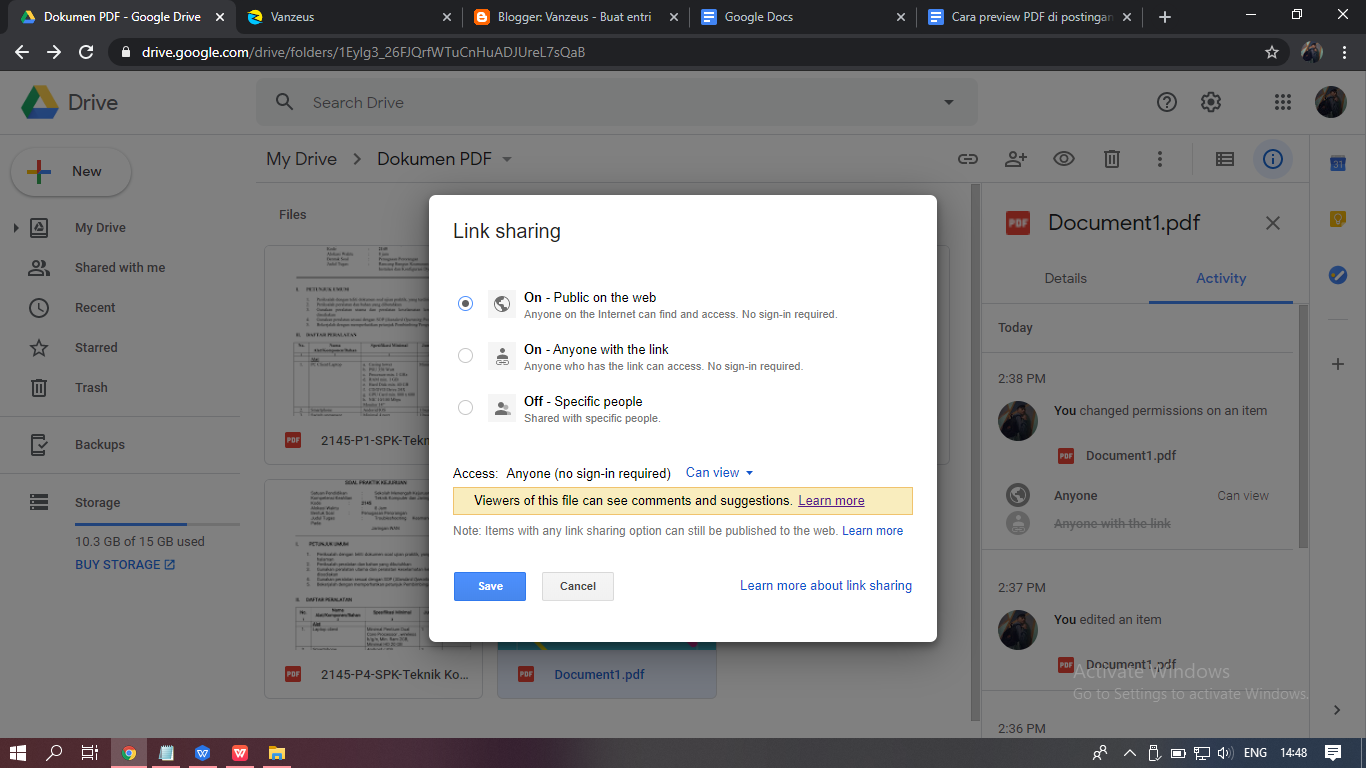Choose Off - Specific people option

tap(464, 407)
